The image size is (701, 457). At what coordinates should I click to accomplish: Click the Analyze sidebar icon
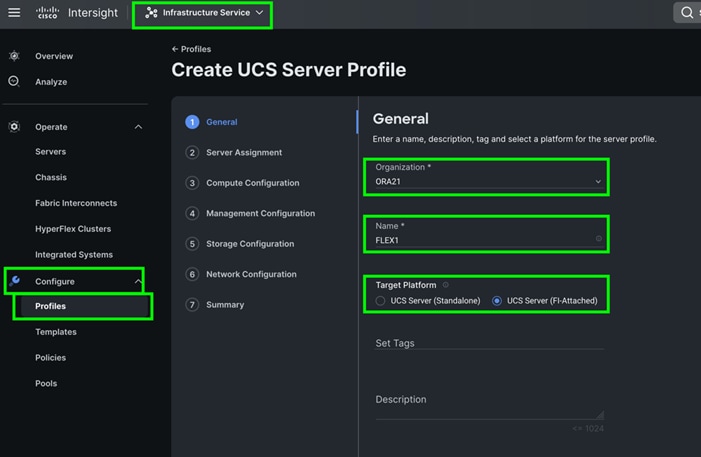[x=14, y=81]
